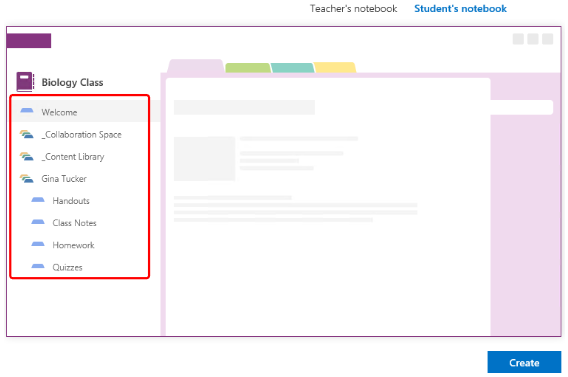Select the green section tab
568x377 pixels.
click(248, 68)
